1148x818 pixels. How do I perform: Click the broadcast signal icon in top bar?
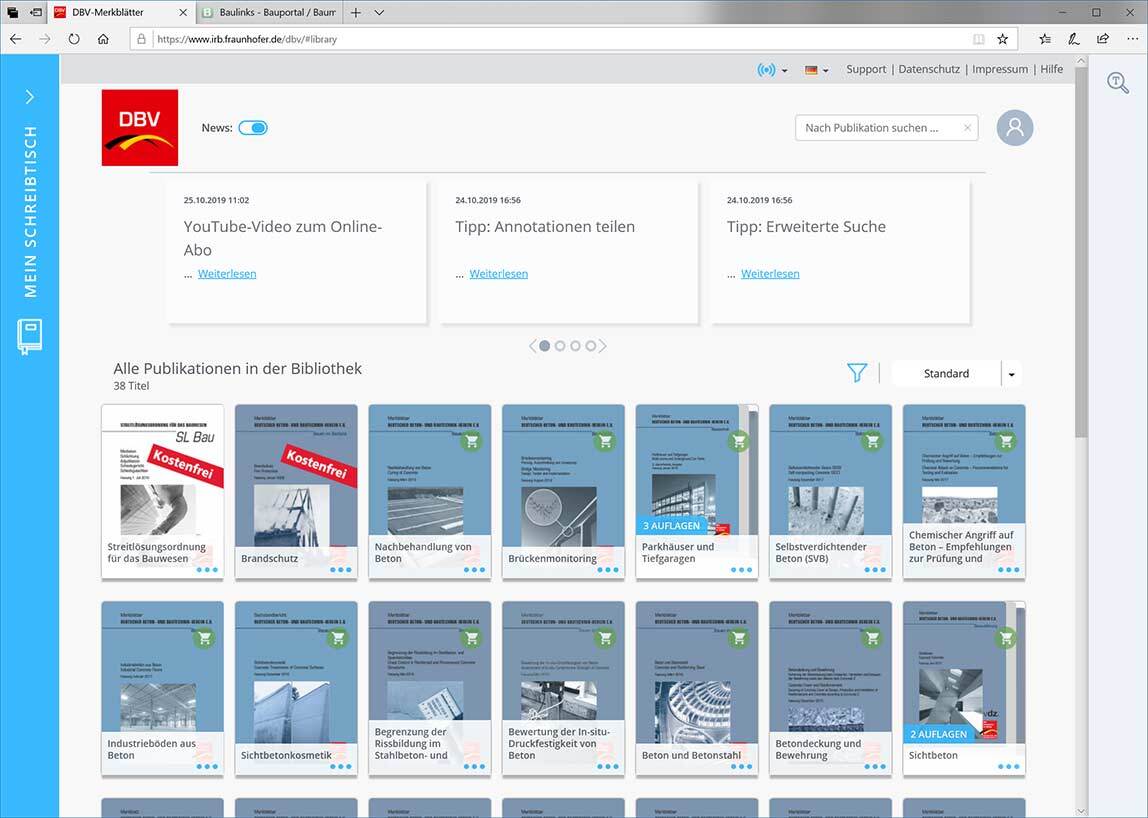[x=766, y=70]
